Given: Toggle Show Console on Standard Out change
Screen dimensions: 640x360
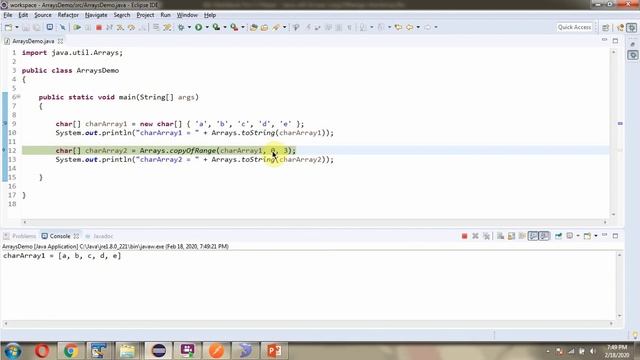Looking at the screenshot, I should (533, 236).
